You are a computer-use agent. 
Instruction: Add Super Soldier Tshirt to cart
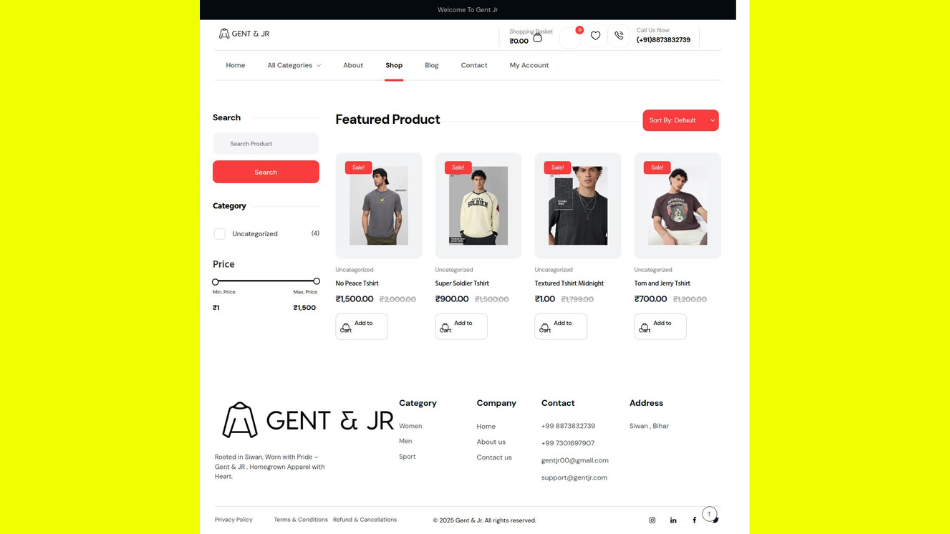(x=461, y=326)
